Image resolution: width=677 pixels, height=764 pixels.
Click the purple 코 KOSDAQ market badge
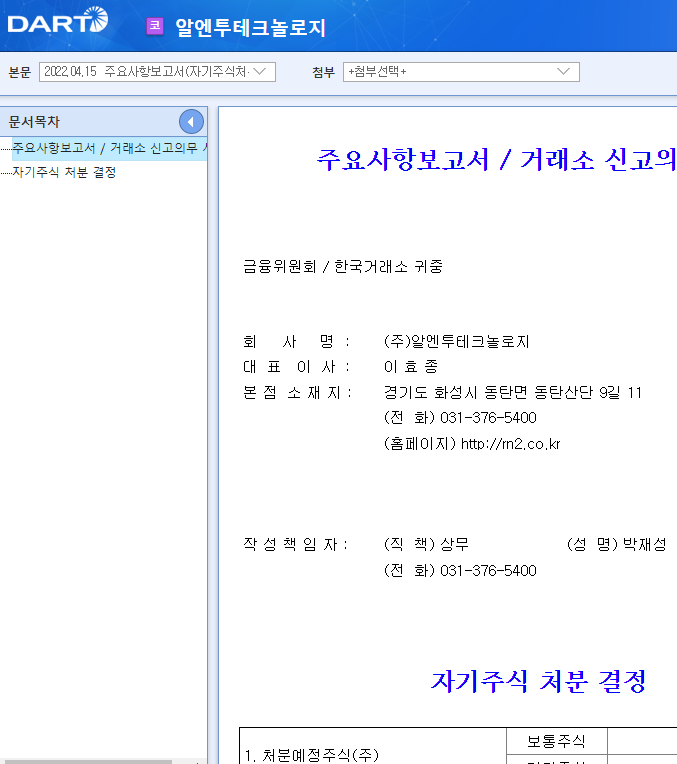[155, 26]
